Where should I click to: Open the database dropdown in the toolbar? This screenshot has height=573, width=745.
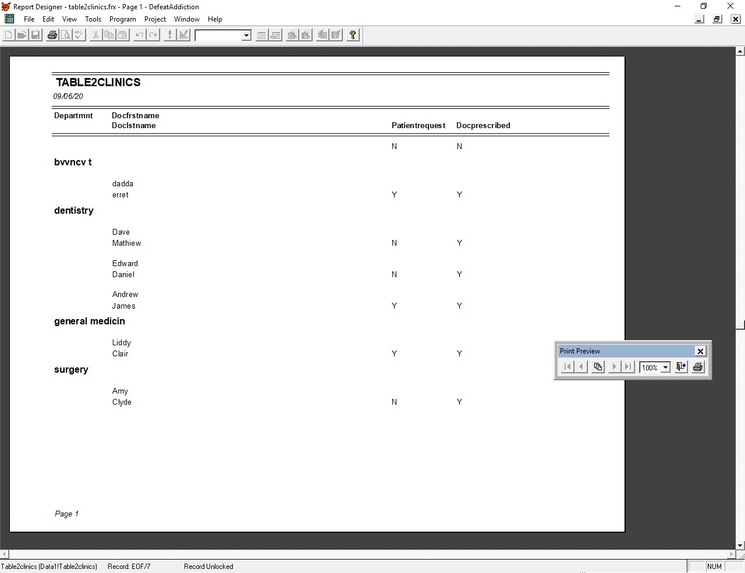[246, 35]
